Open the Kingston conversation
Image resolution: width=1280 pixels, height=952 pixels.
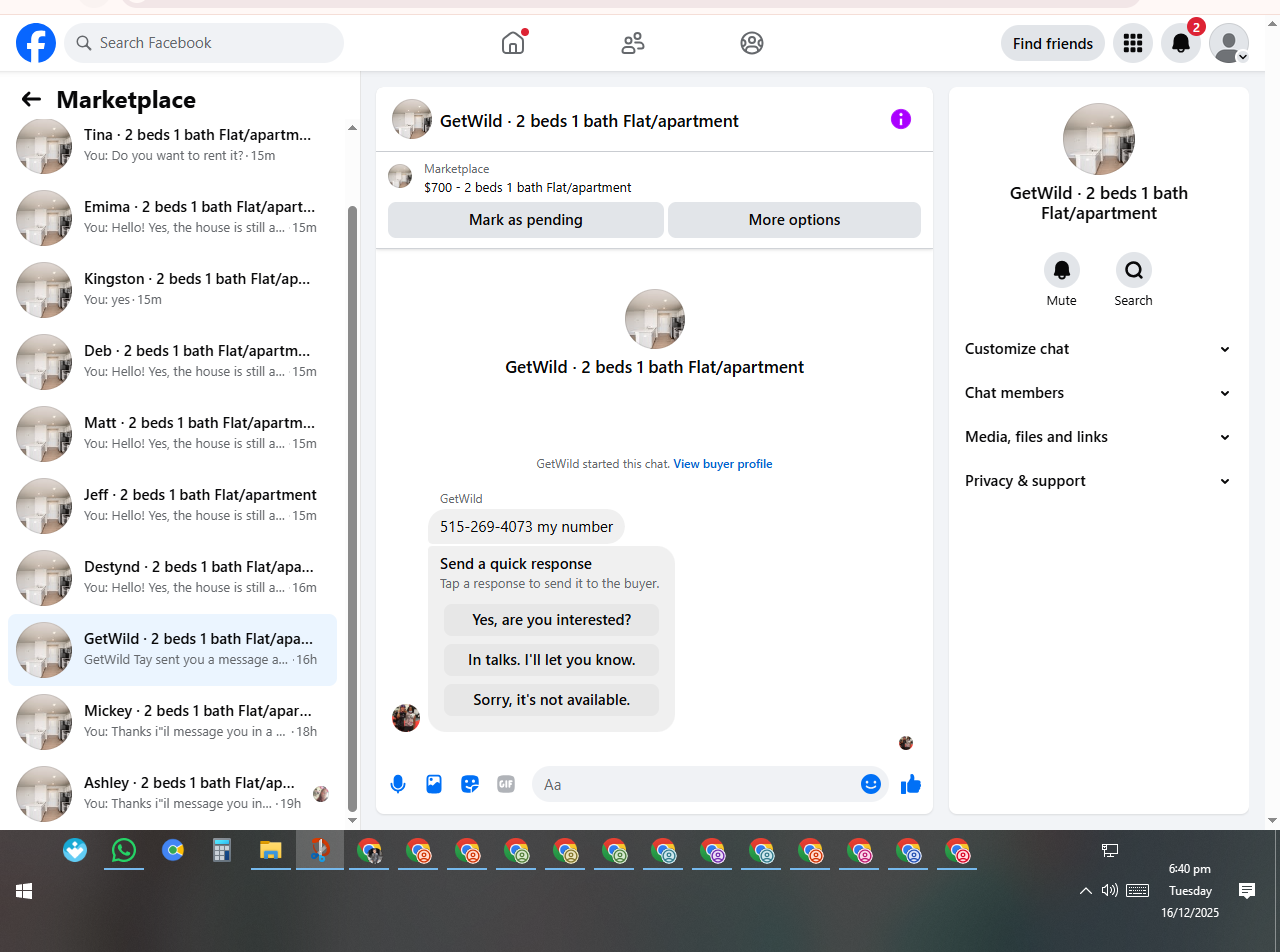[172, 289]
